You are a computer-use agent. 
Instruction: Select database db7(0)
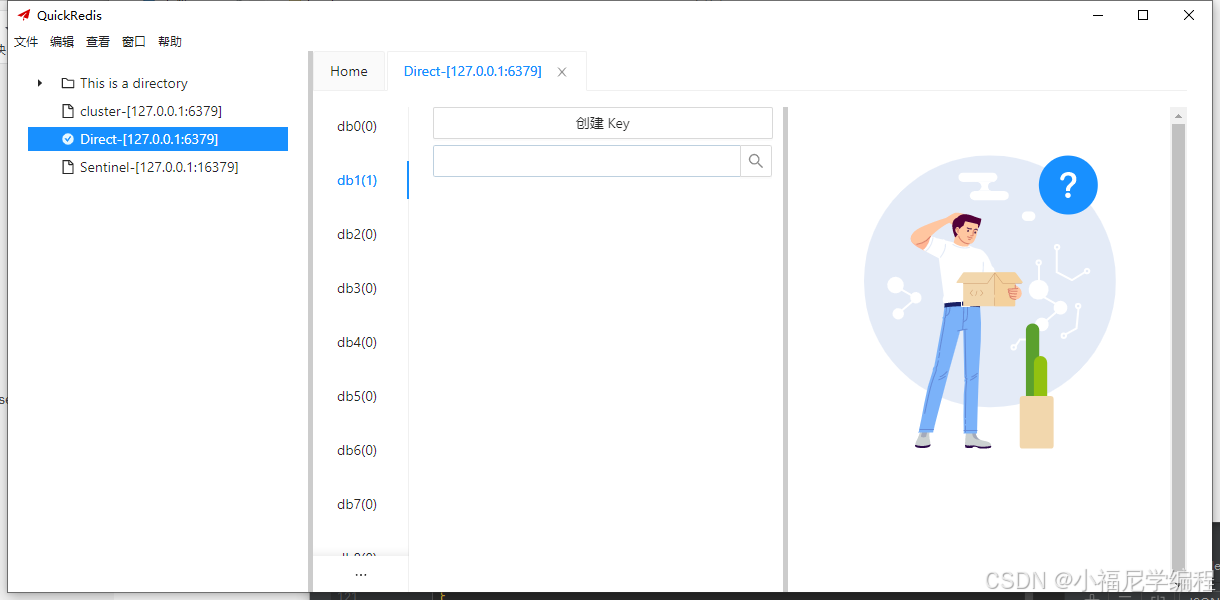(356, 504)
